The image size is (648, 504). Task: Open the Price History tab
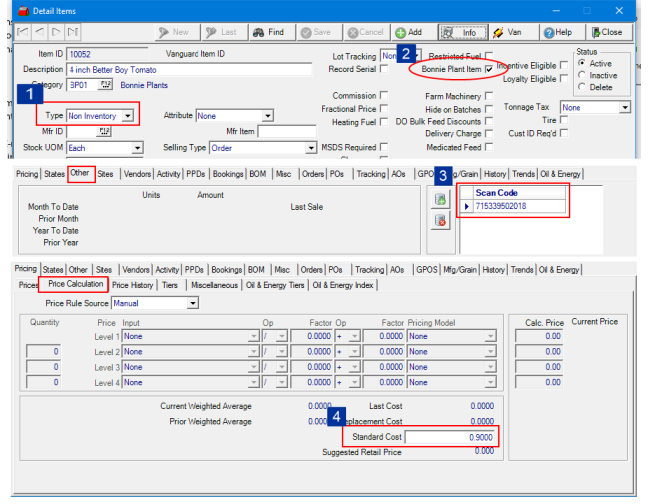point(133,285)
